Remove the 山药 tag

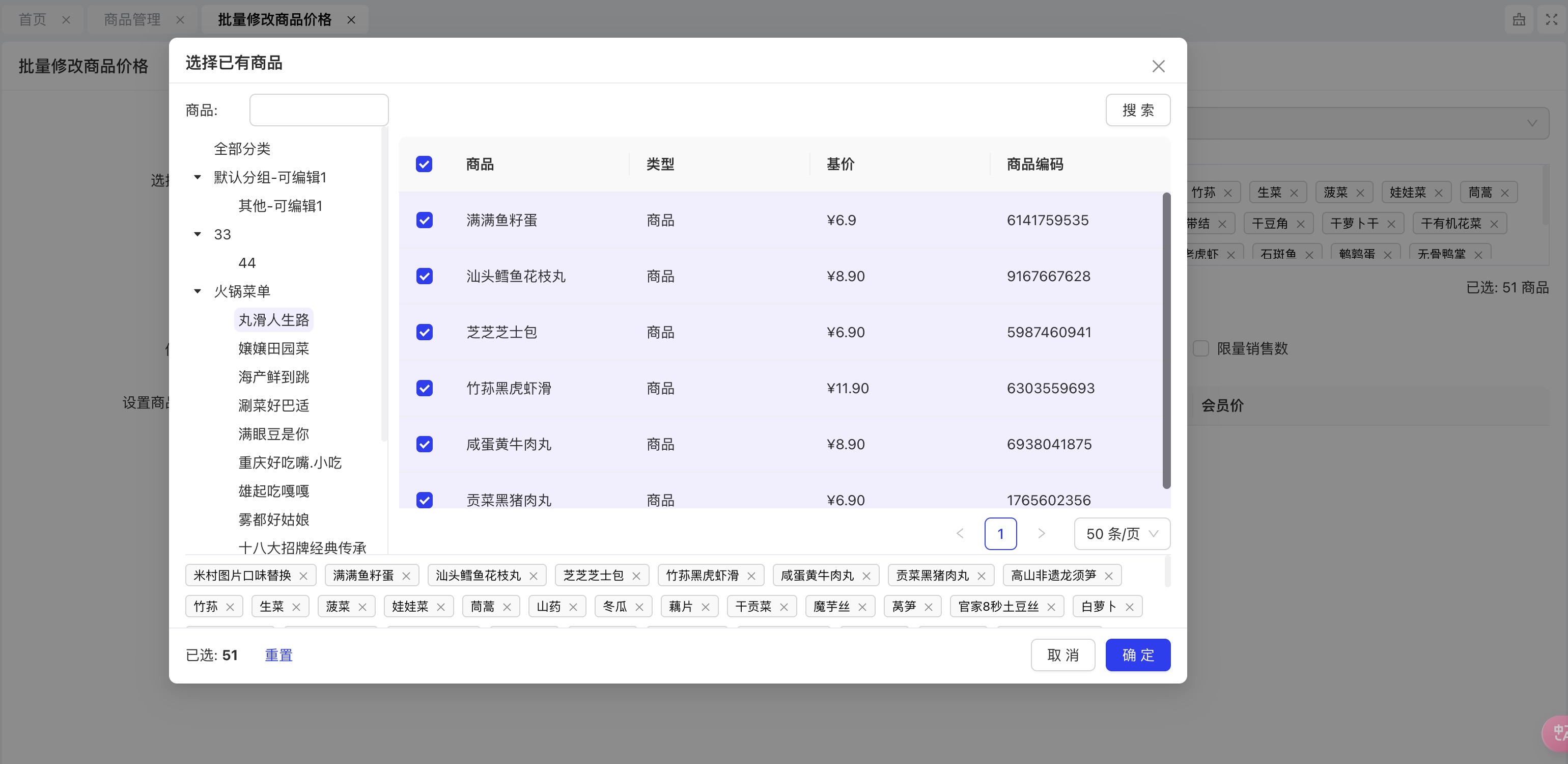coord(573,607)
